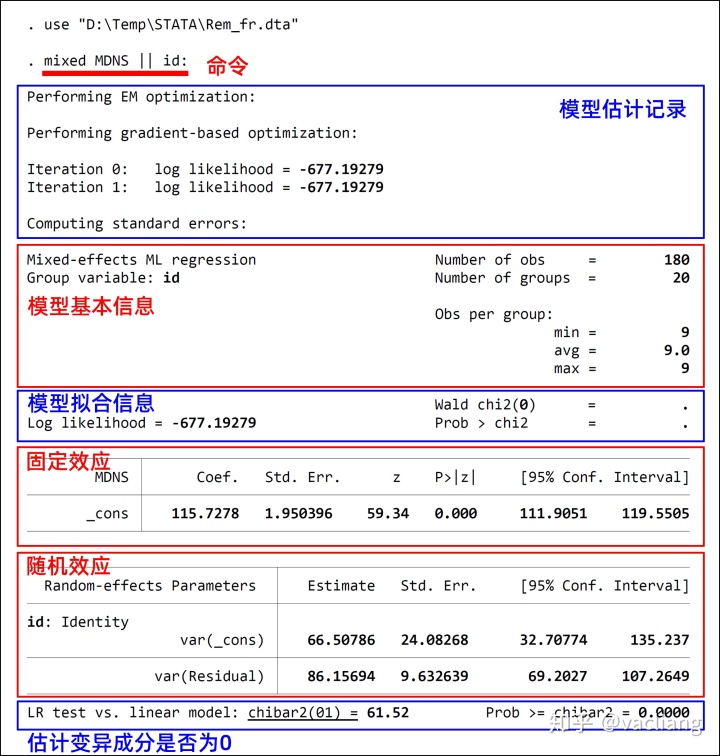This screenshot has height=756, width=720.
Task: Click the "_cons" row label
Action: (107, 514)
